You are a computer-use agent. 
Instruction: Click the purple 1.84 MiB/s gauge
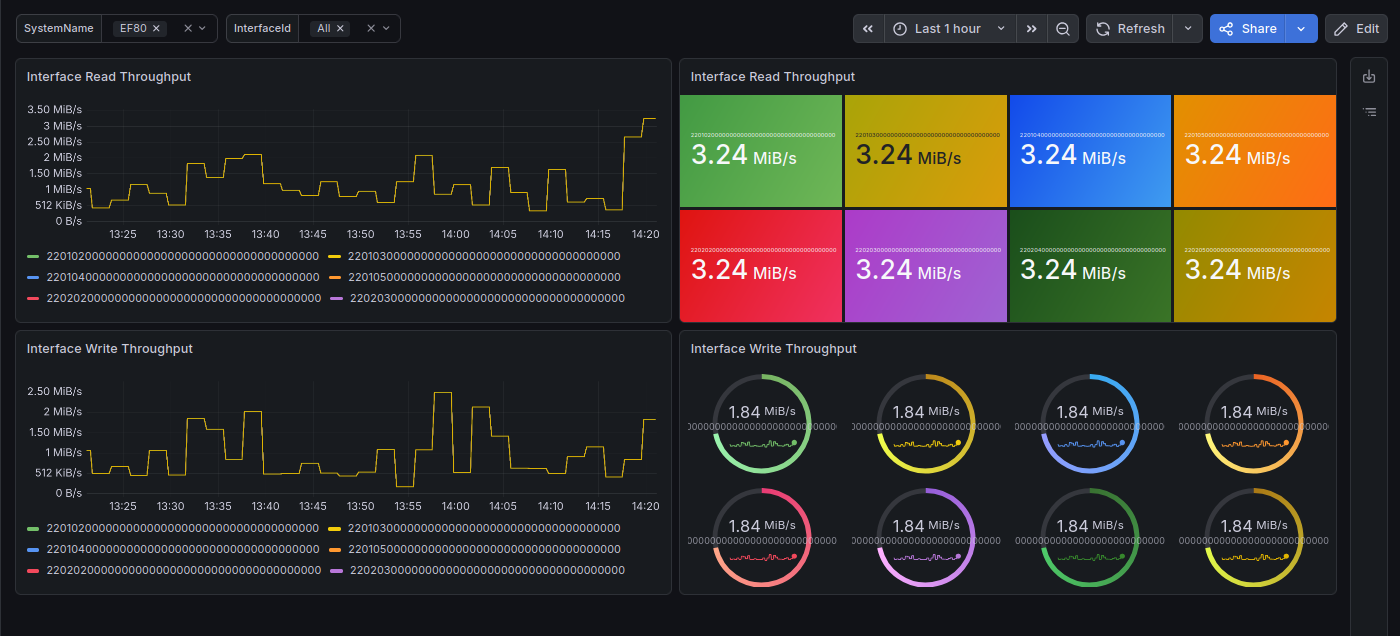tap(926, 538)
